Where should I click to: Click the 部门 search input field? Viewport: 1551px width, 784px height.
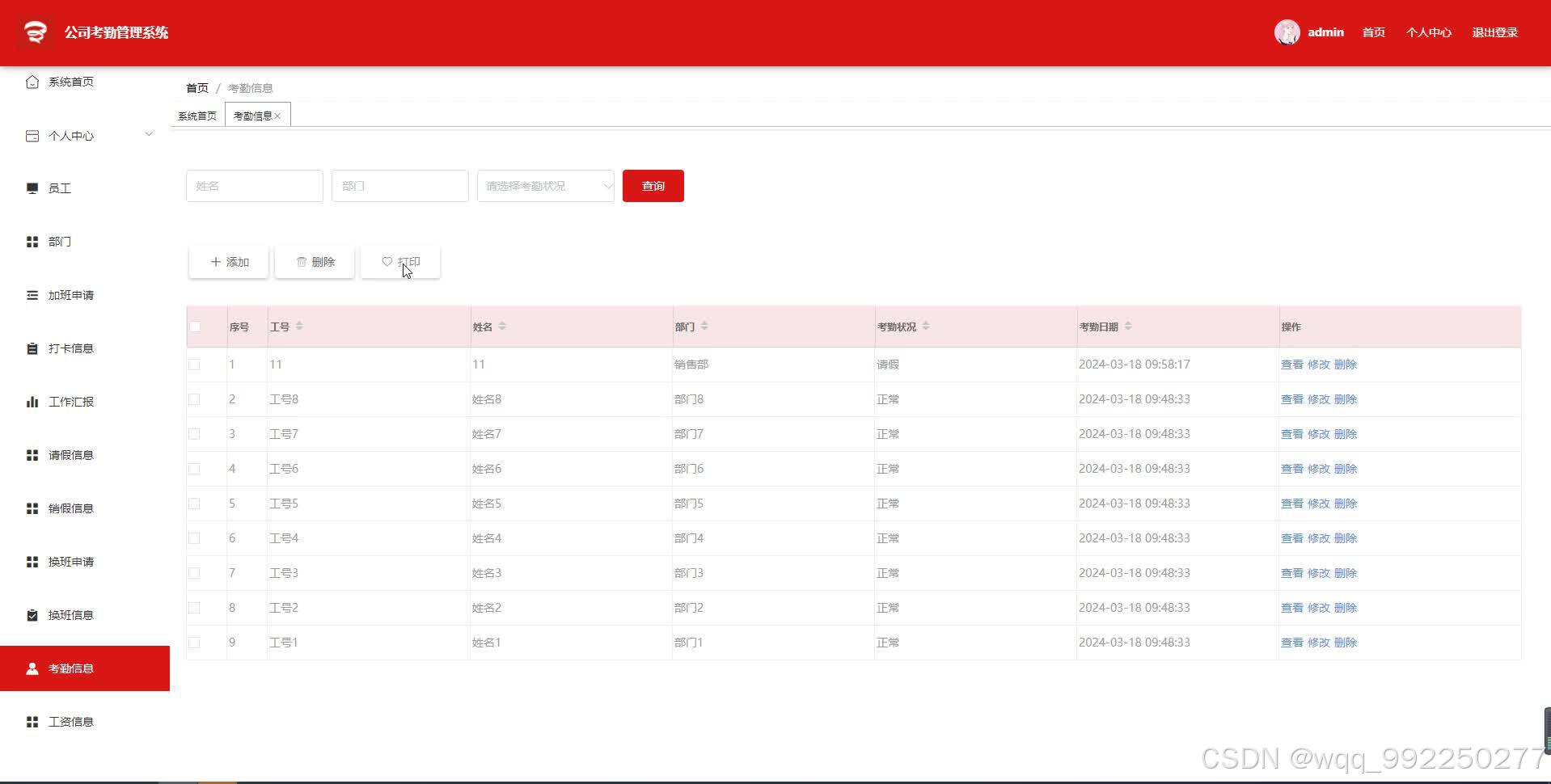400,186
